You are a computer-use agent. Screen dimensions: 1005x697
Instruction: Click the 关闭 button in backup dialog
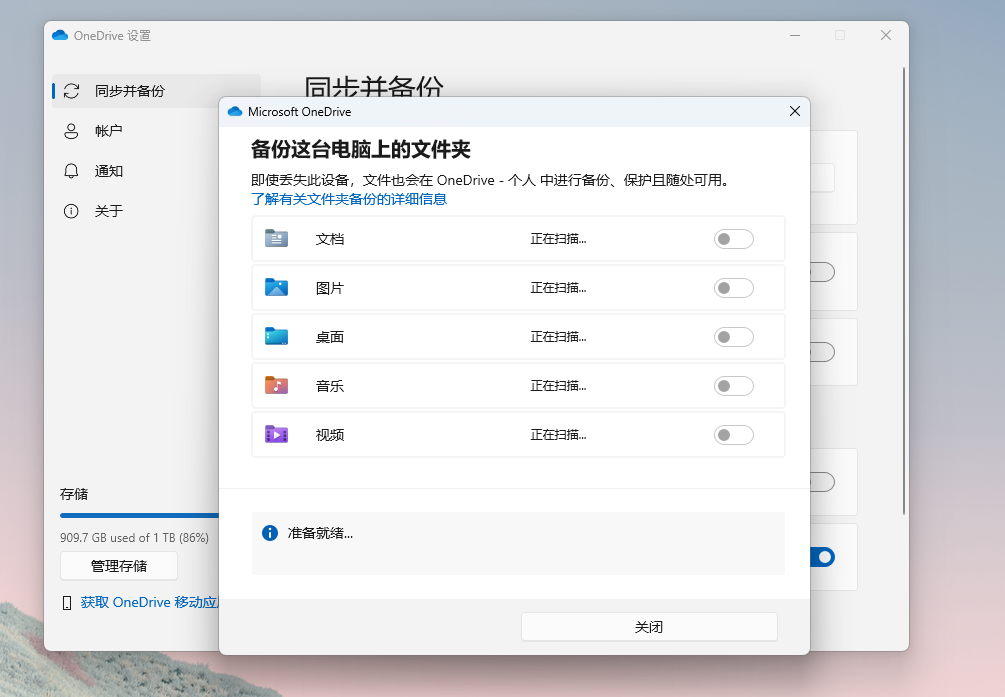pos(649,627)
